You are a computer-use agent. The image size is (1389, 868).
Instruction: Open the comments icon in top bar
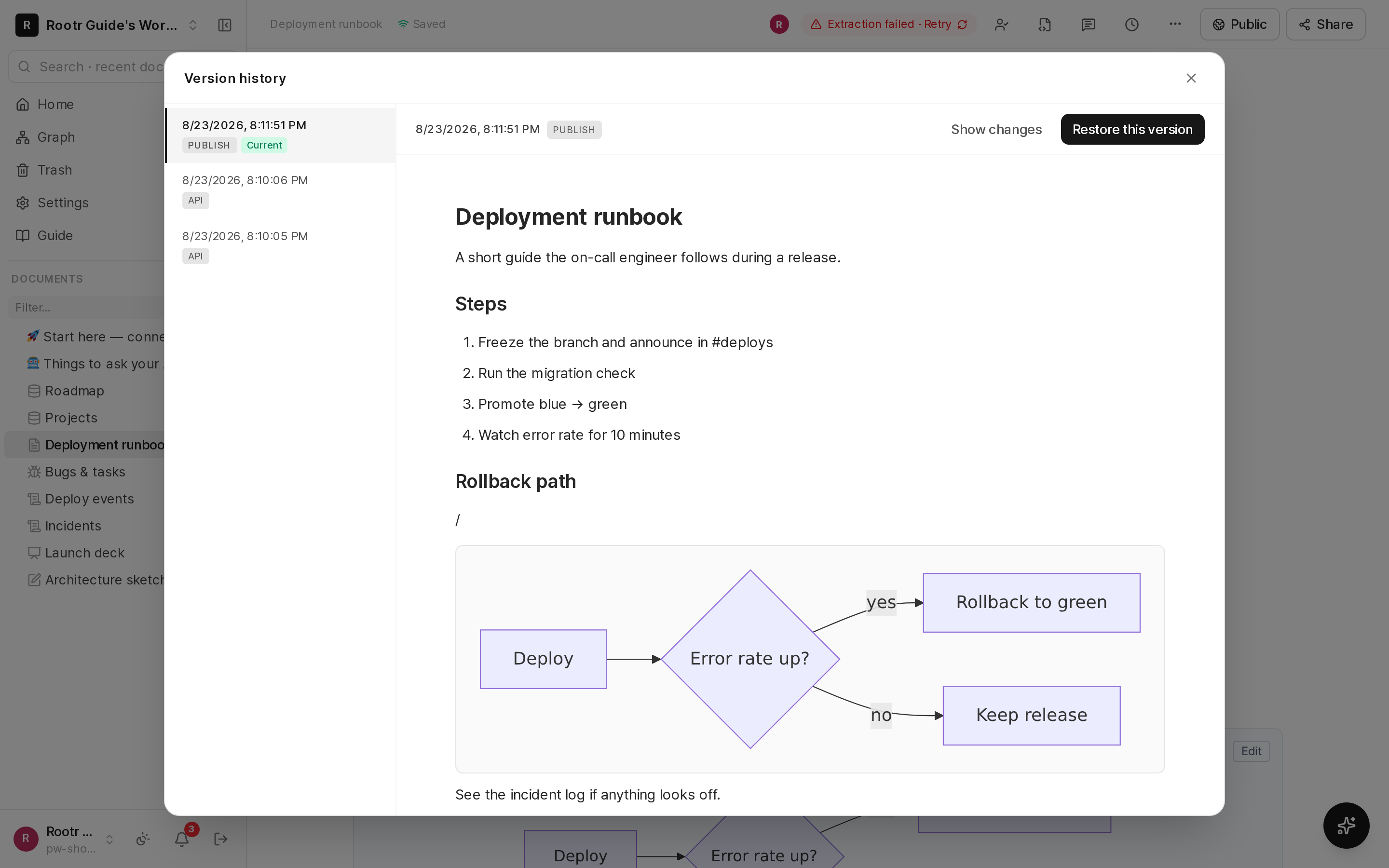(1088, 24)
